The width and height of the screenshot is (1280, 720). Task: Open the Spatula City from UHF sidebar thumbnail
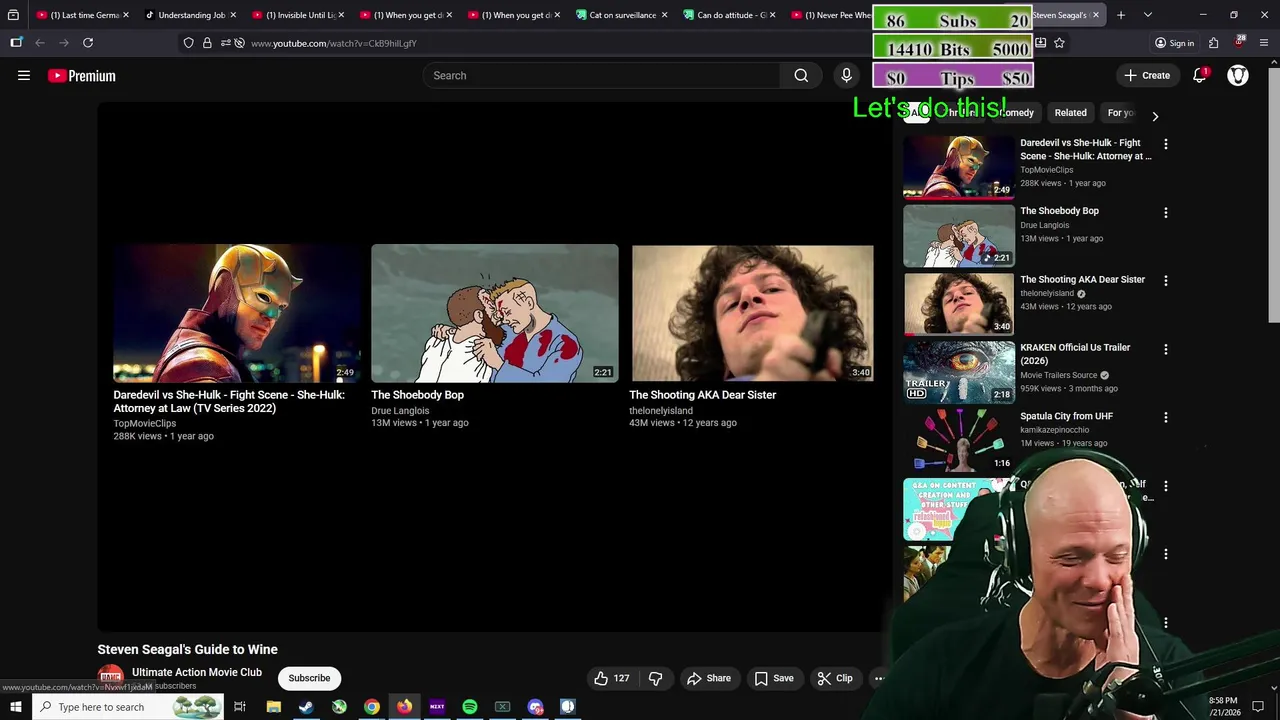point(959,440)
